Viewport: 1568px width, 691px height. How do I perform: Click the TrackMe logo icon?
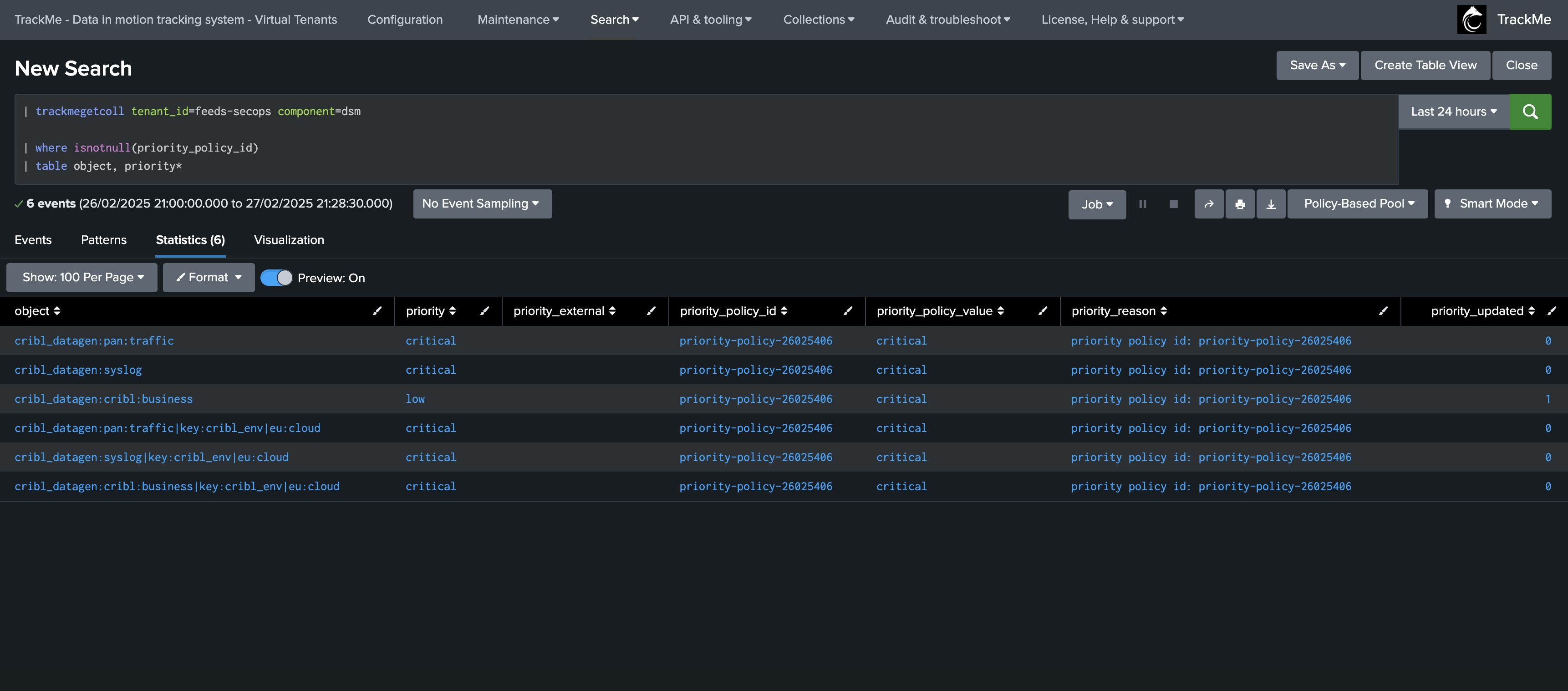coord(1471,20)
